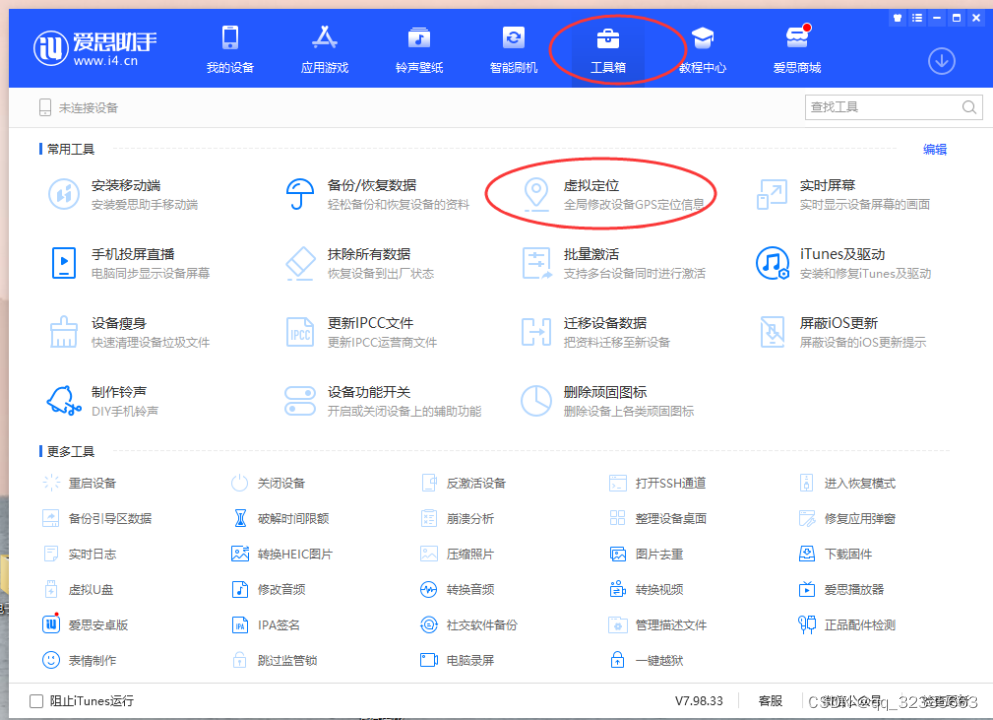Click 跳过监管锁 tool
This screenshot has height=720, width=993.
pyautogui.click(x=275, y=660)
